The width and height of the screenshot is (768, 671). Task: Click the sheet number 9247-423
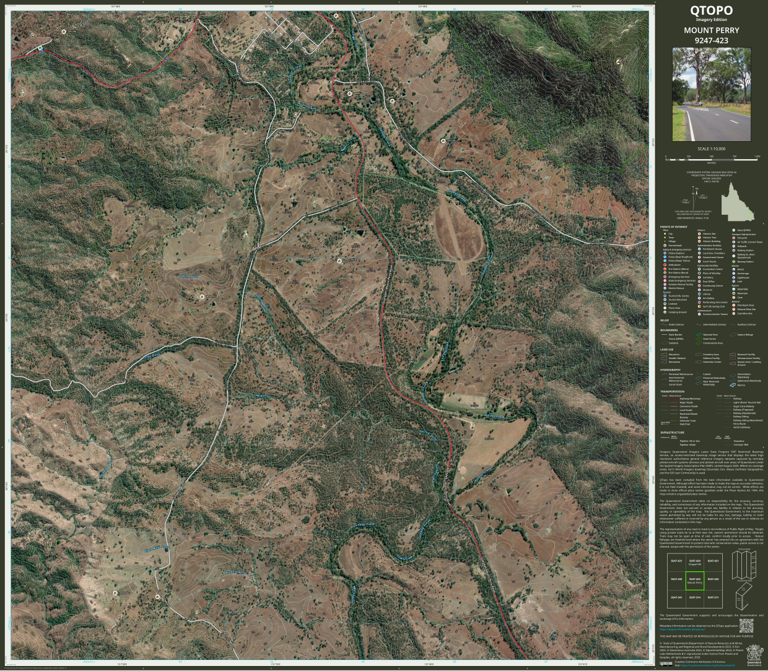[711, 41]
